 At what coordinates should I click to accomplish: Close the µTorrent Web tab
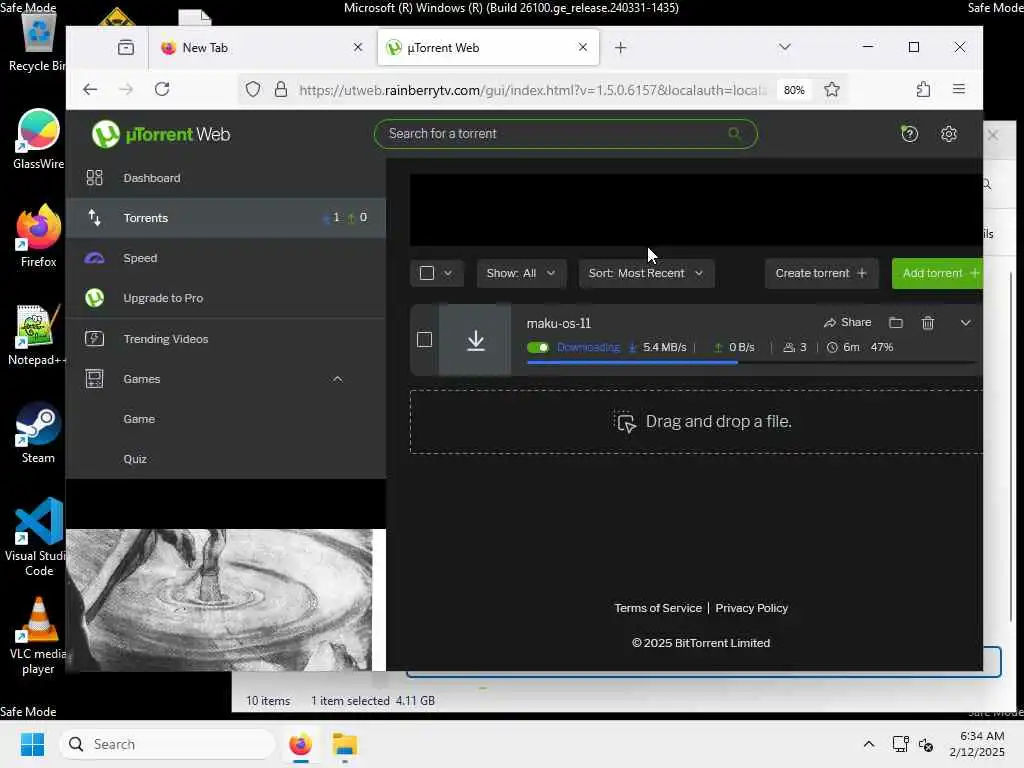(583, 47)
